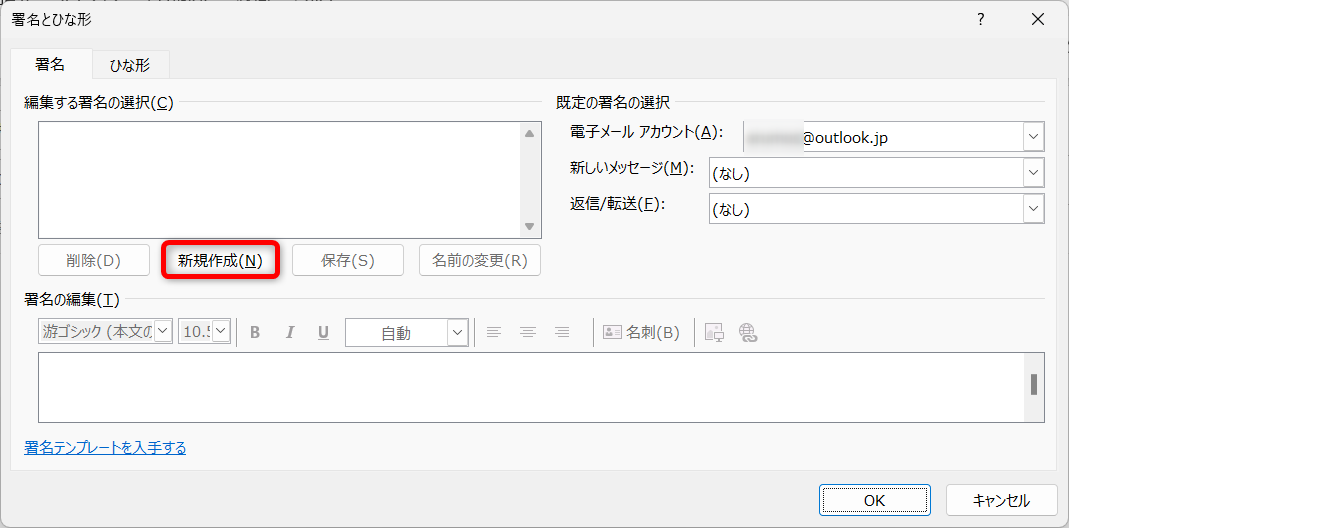Open the font name dropdown

pos(163,332)
